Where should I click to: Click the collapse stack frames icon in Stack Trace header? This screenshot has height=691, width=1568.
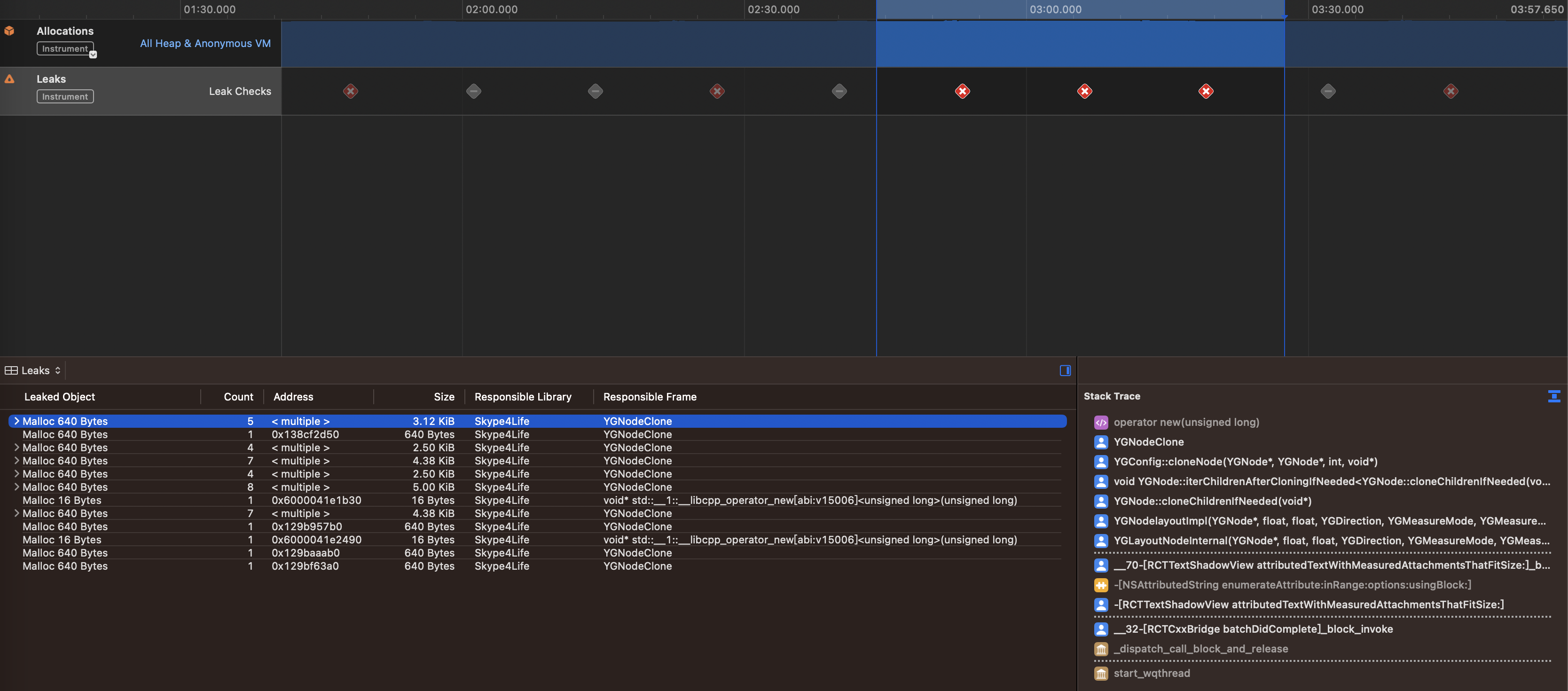(1556, 396)
